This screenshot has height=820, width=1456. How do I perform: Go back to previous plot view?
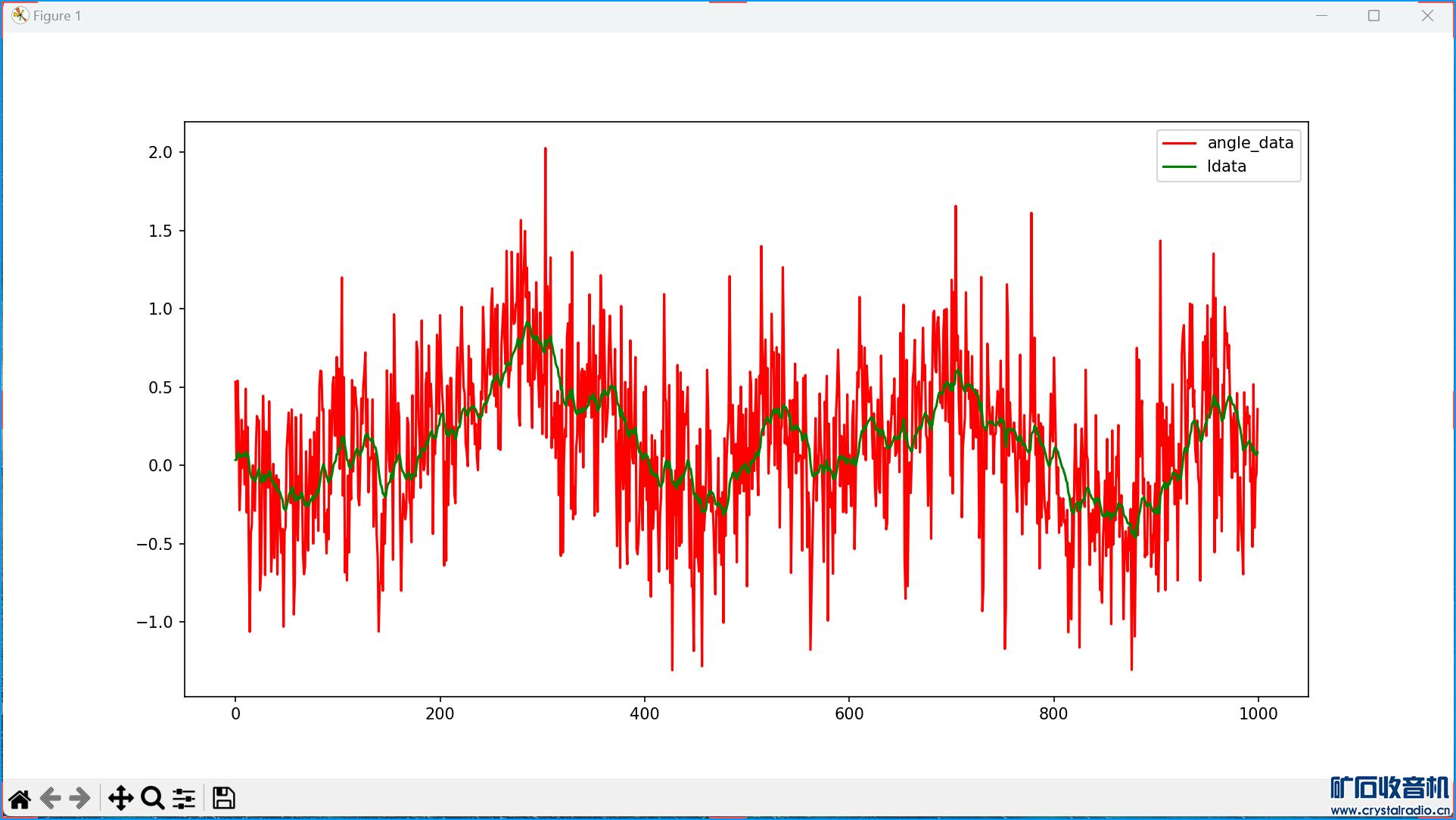pos(51,798)
